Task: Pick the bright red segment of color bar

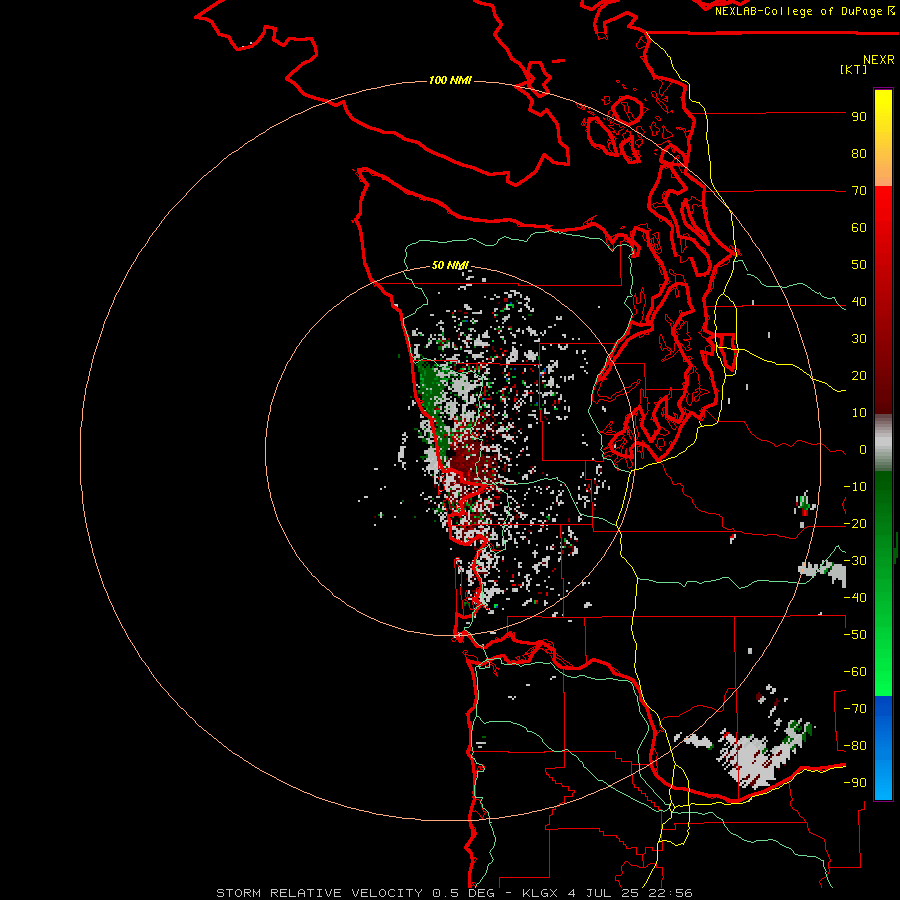Action: click(x=883, y=210)
